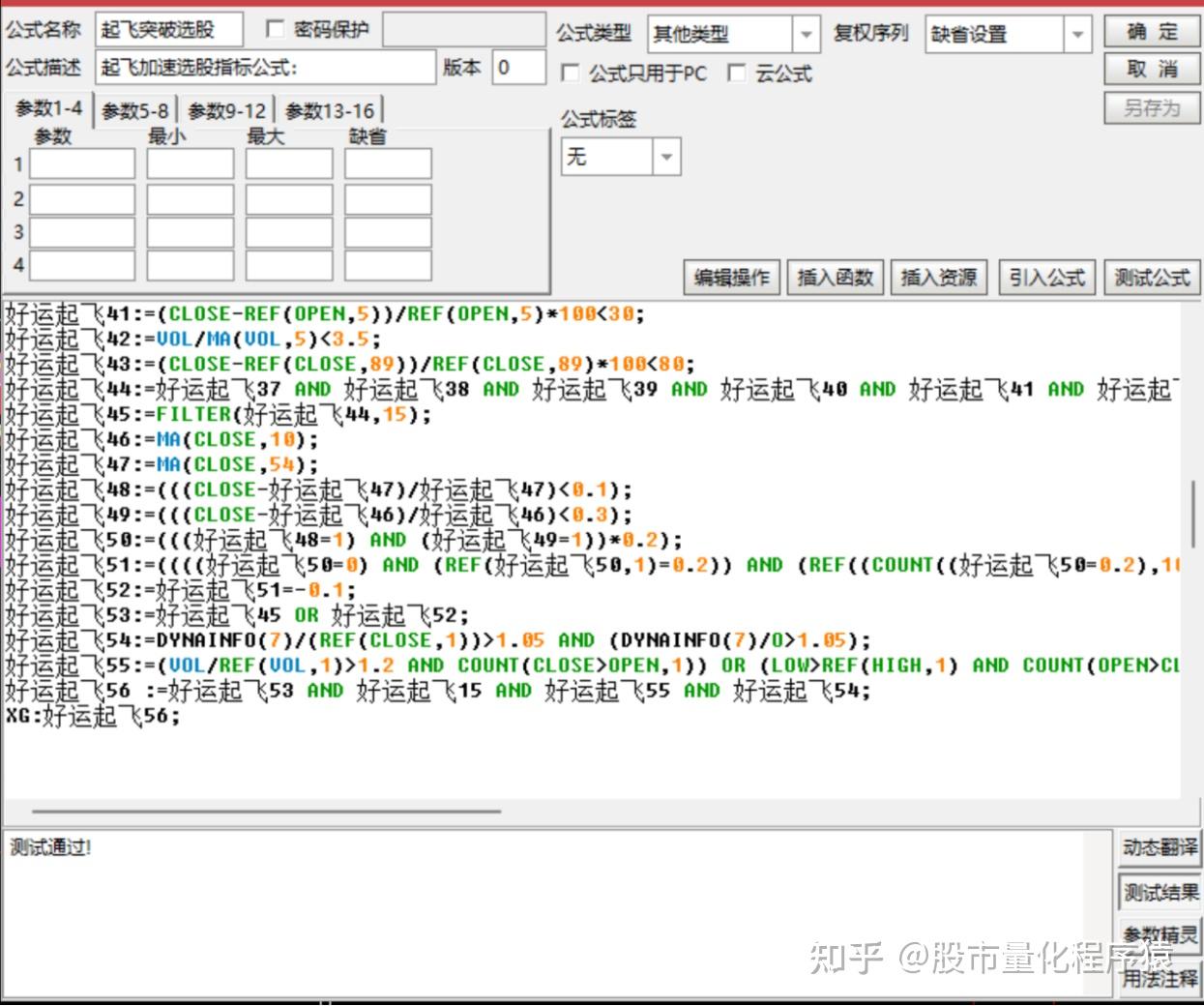Click the line 好运起飞54 DYNAINFO(7)

pyautogui.click(x=438, y=640)
